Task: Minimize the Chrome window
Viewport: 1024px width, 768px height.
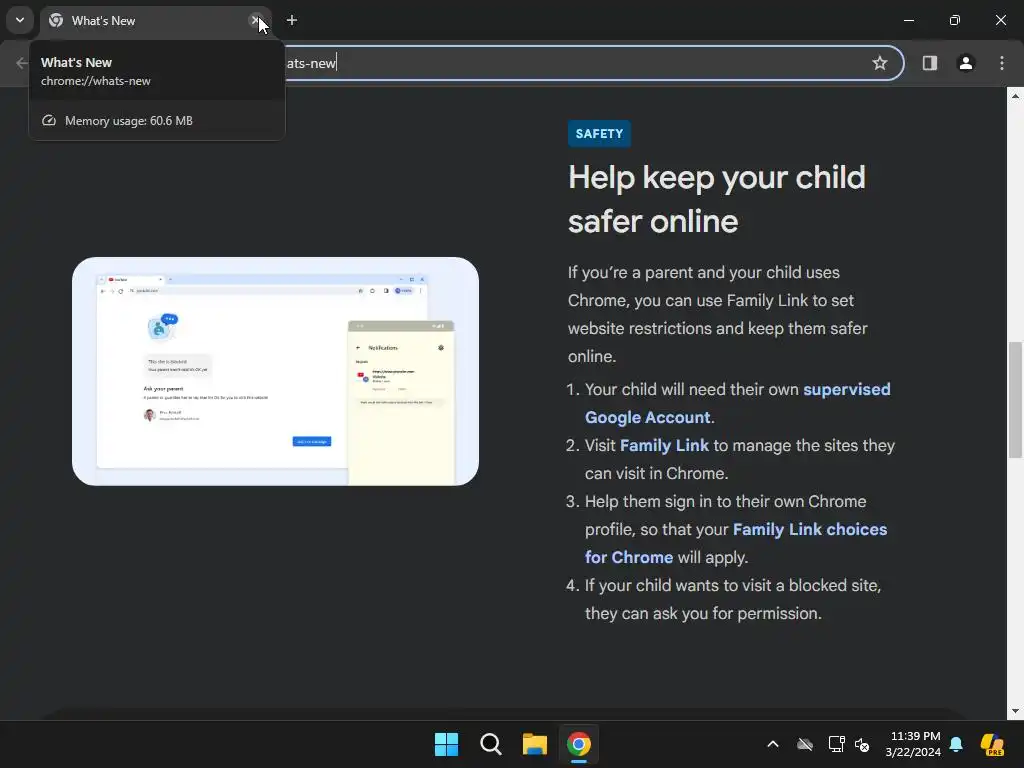Action: [x=908, y=20]
